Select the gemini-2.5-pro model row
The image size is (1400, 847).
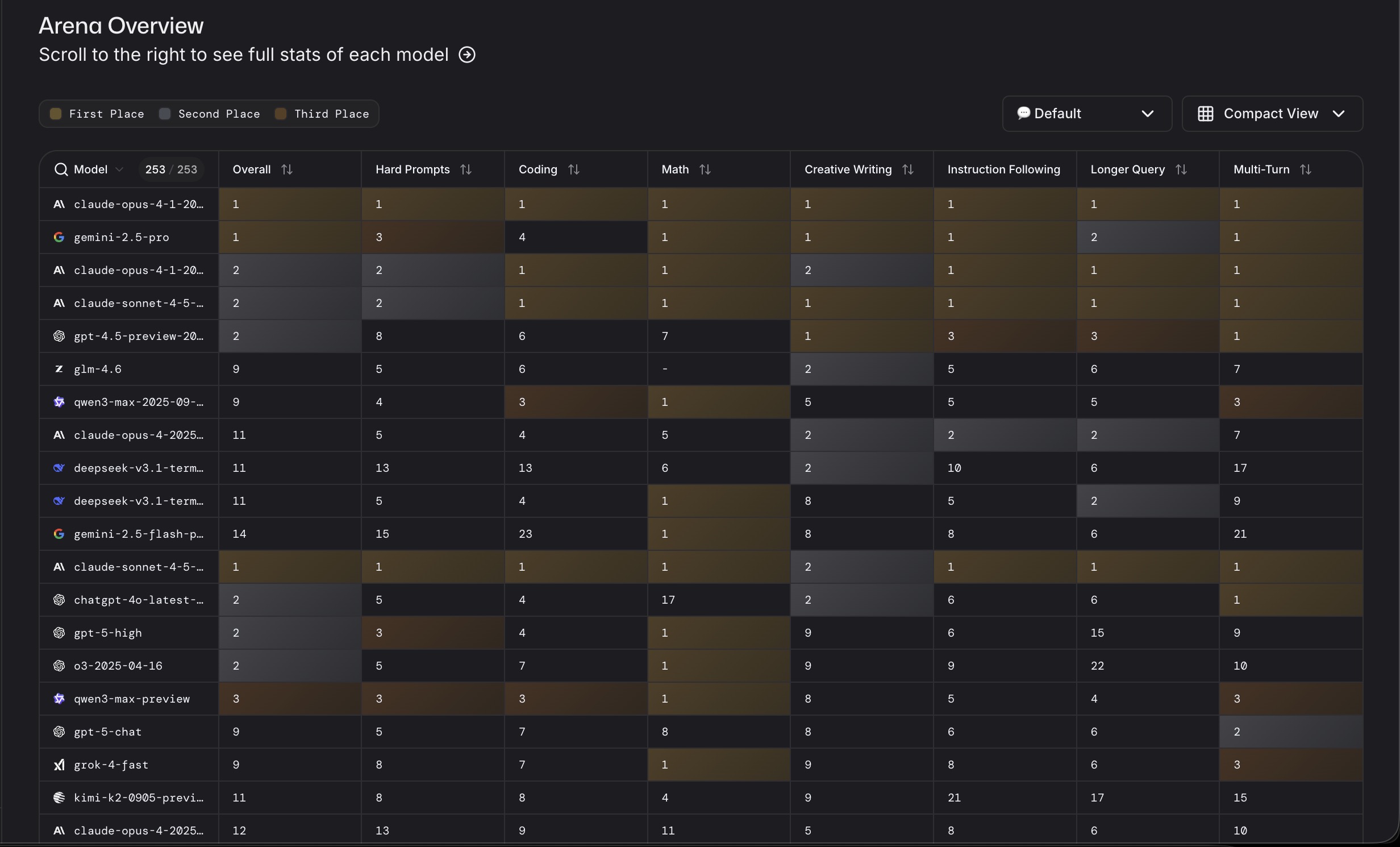point(121,237)
